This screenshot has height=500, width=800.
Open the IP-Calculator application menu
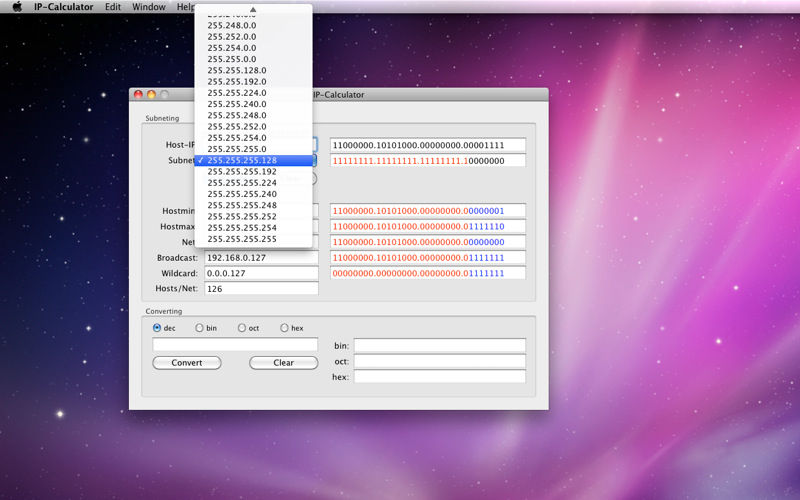64,7
